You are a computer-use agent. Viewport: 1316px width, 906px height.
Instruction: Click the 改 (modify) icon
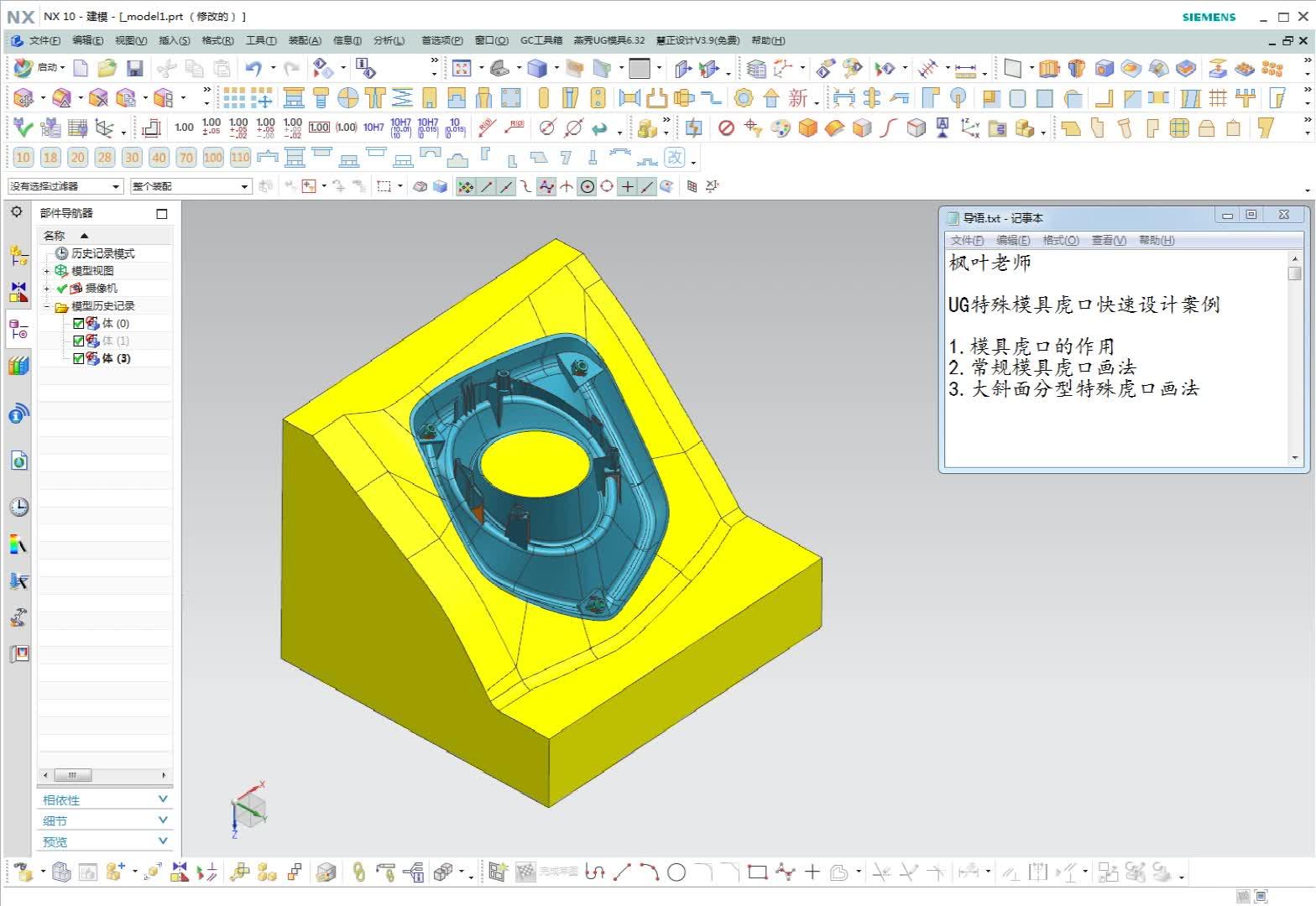(x=675, y=157)
